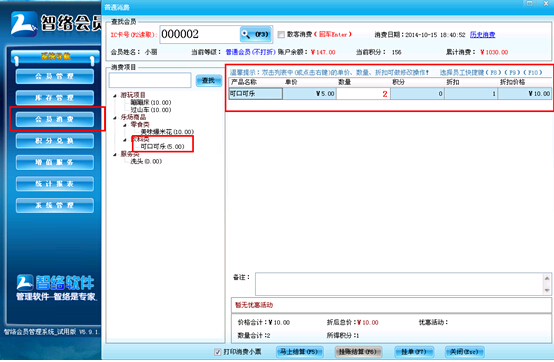
Task: Click the ¥5.00 unit price cell
Action: (x=309, y=94)
